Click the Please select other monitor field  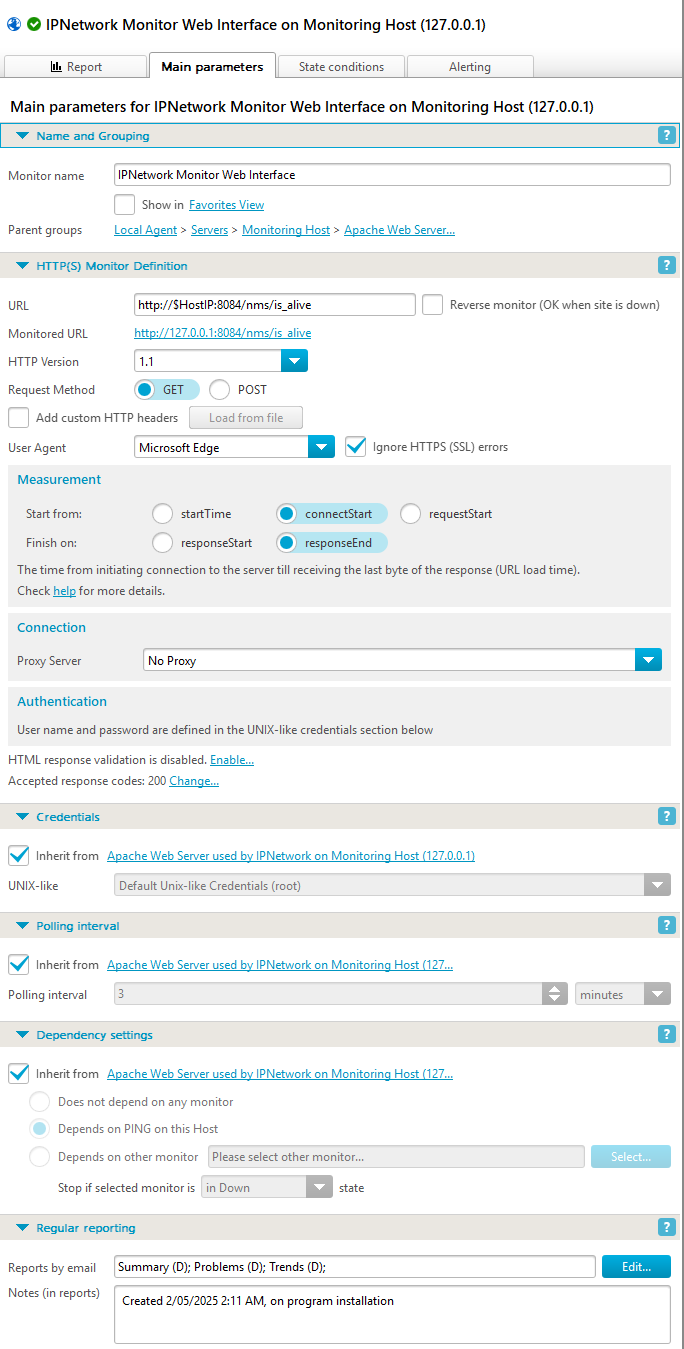396,1157
